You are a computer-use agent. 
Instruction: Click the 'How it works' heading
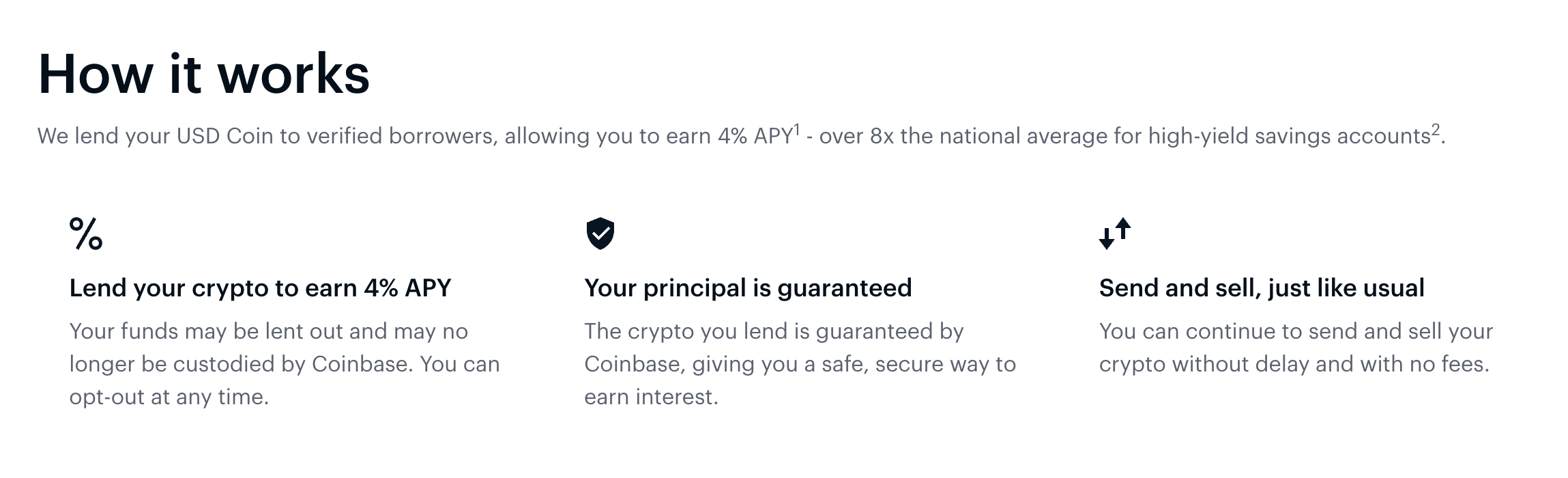204,74
